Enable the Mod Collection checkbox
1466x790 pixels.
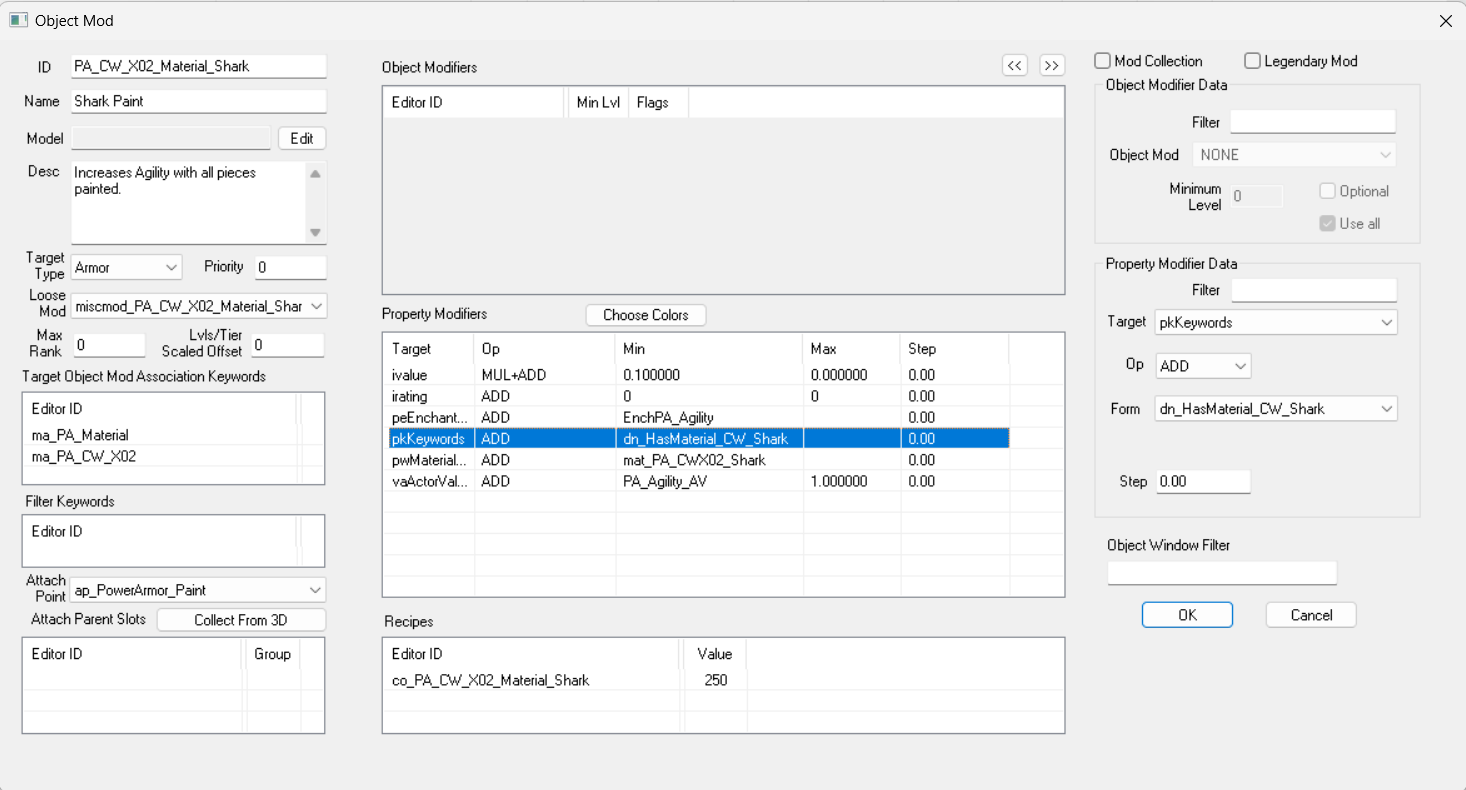tap(1103, 61)
